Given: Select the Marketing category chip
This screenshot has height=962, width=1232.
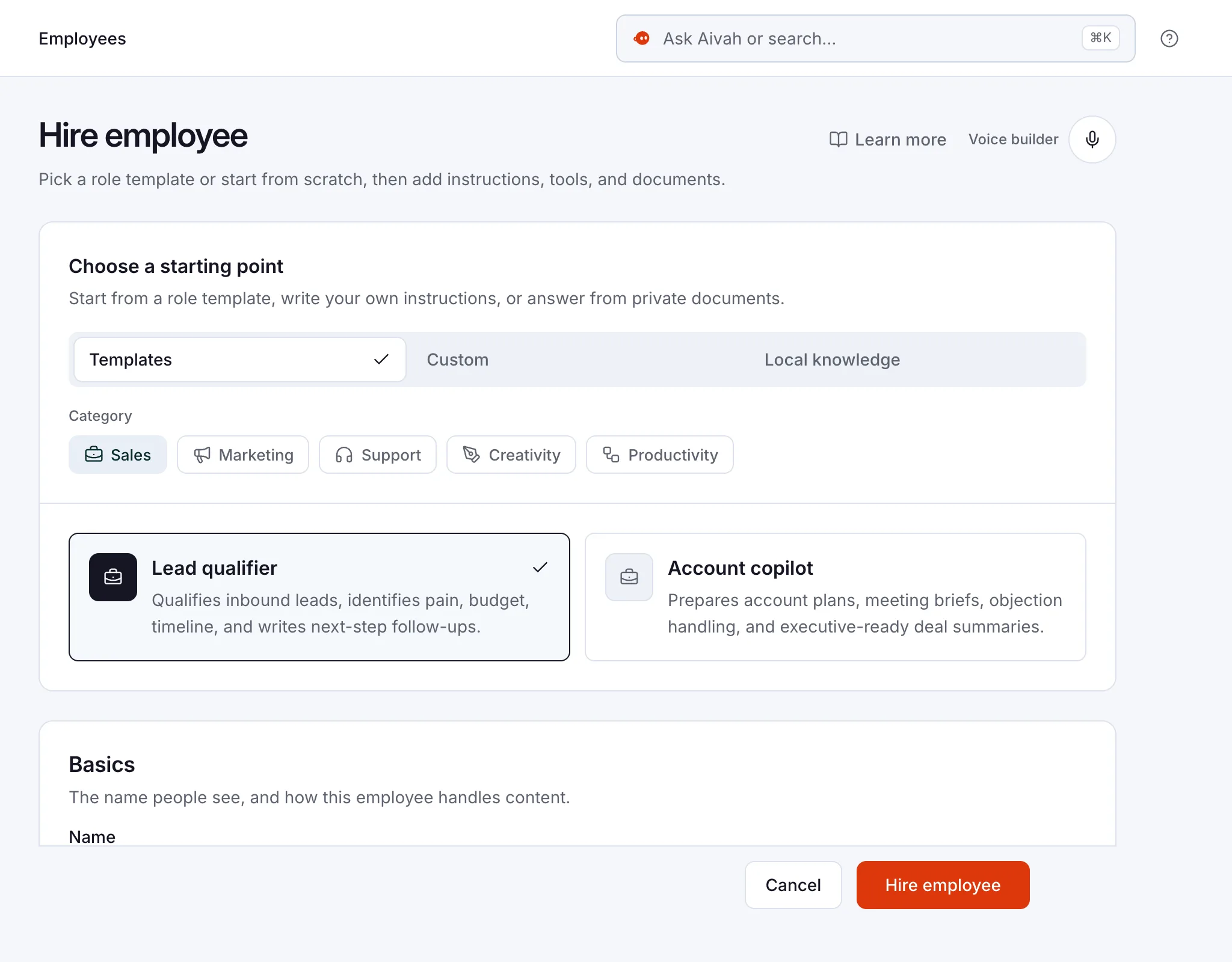Looking at the screenshot, I should pos(243,455).
